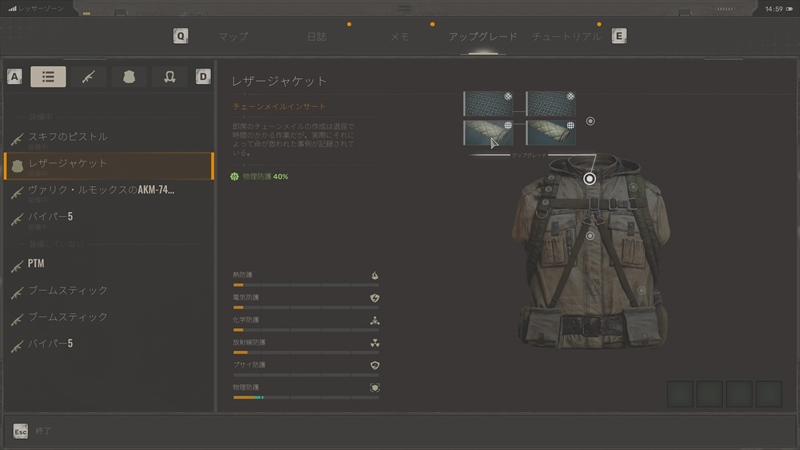Viewport: 800px width, 450px height.
Task: Select the アップグレード tab
Action: (x=483, y=36)
